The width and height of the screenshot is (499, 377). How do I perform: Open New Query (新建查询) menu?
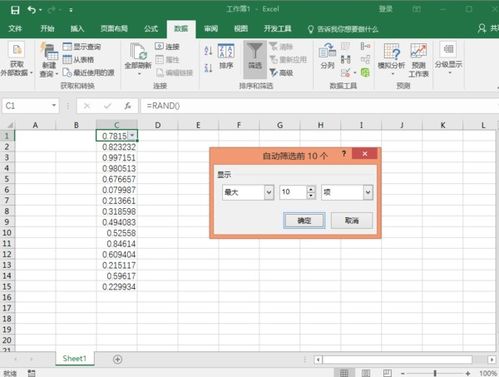tap(49, 60)
